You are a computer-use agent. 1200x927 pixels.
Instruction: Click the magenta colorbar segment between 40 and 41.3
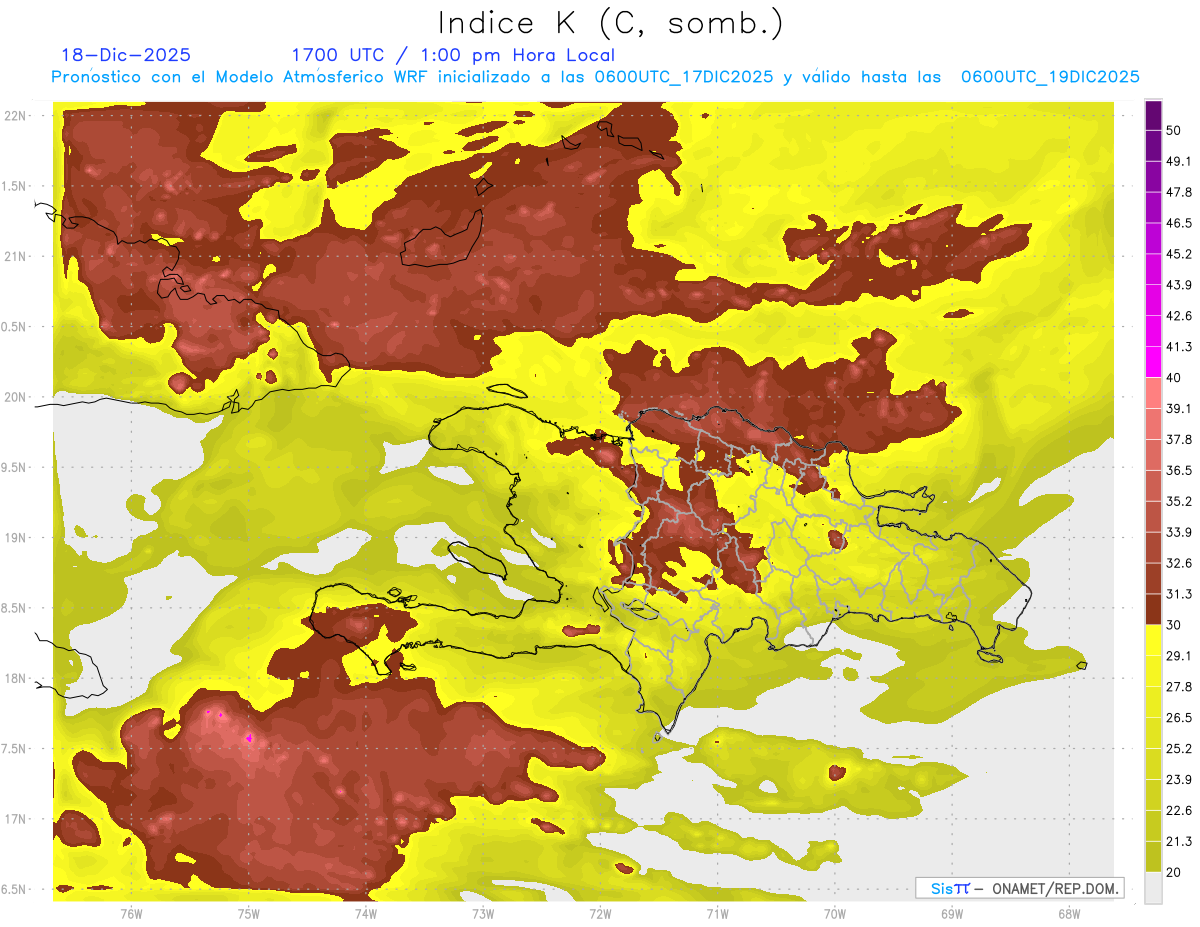1153,362
